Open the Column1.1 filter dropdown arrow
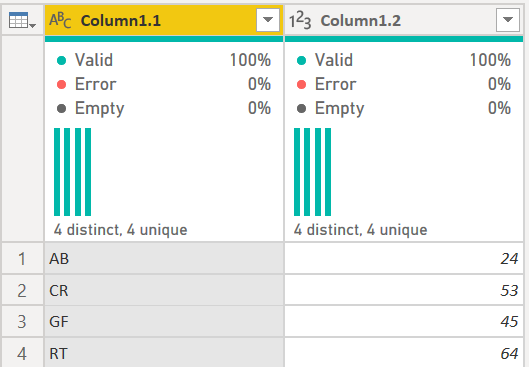This screenshot has height=367, width=529. pyautogui.click(x=268, y=20)
